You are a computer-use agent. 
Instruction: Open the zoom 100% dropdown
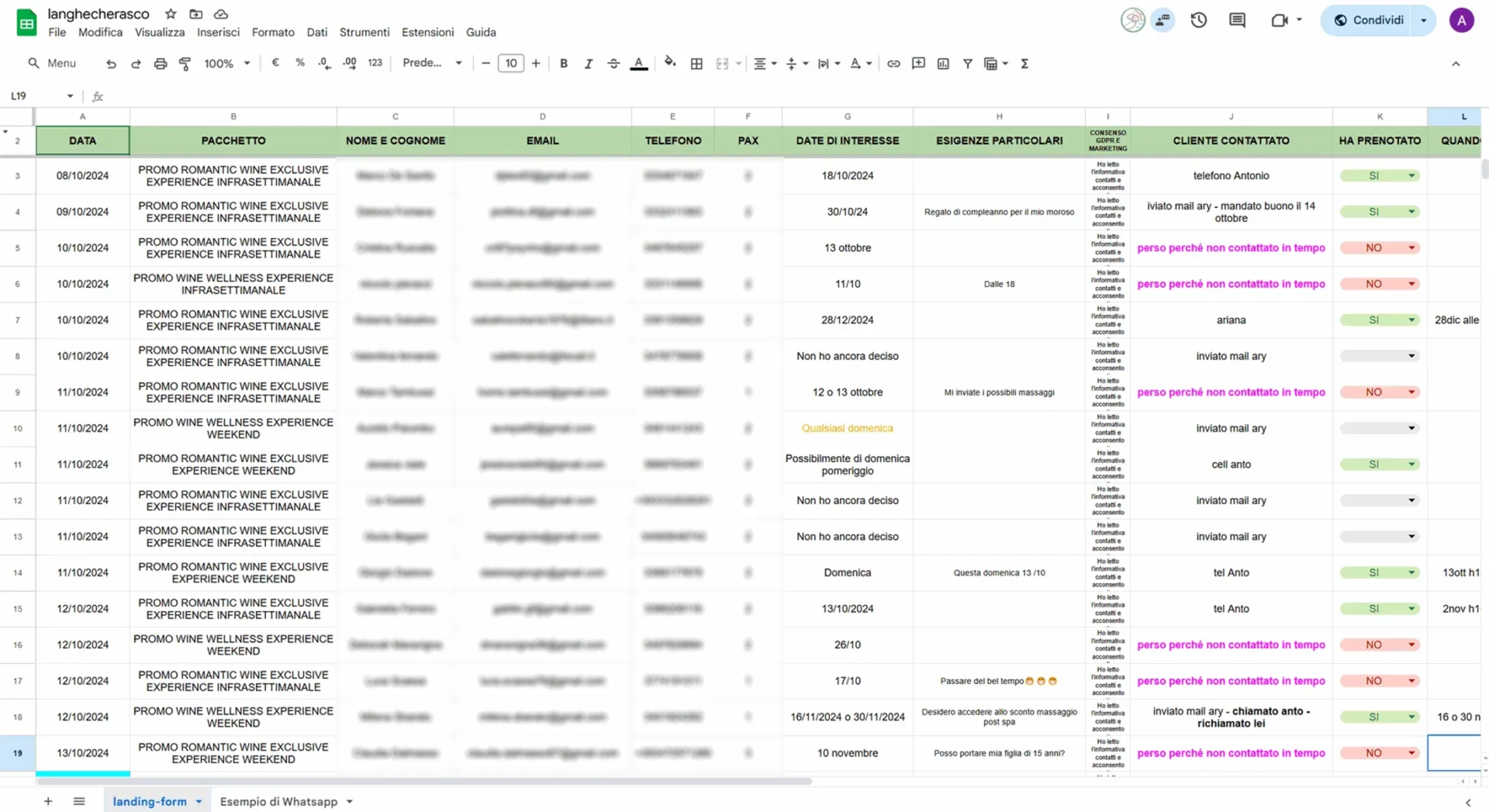(x=226, y=64)
